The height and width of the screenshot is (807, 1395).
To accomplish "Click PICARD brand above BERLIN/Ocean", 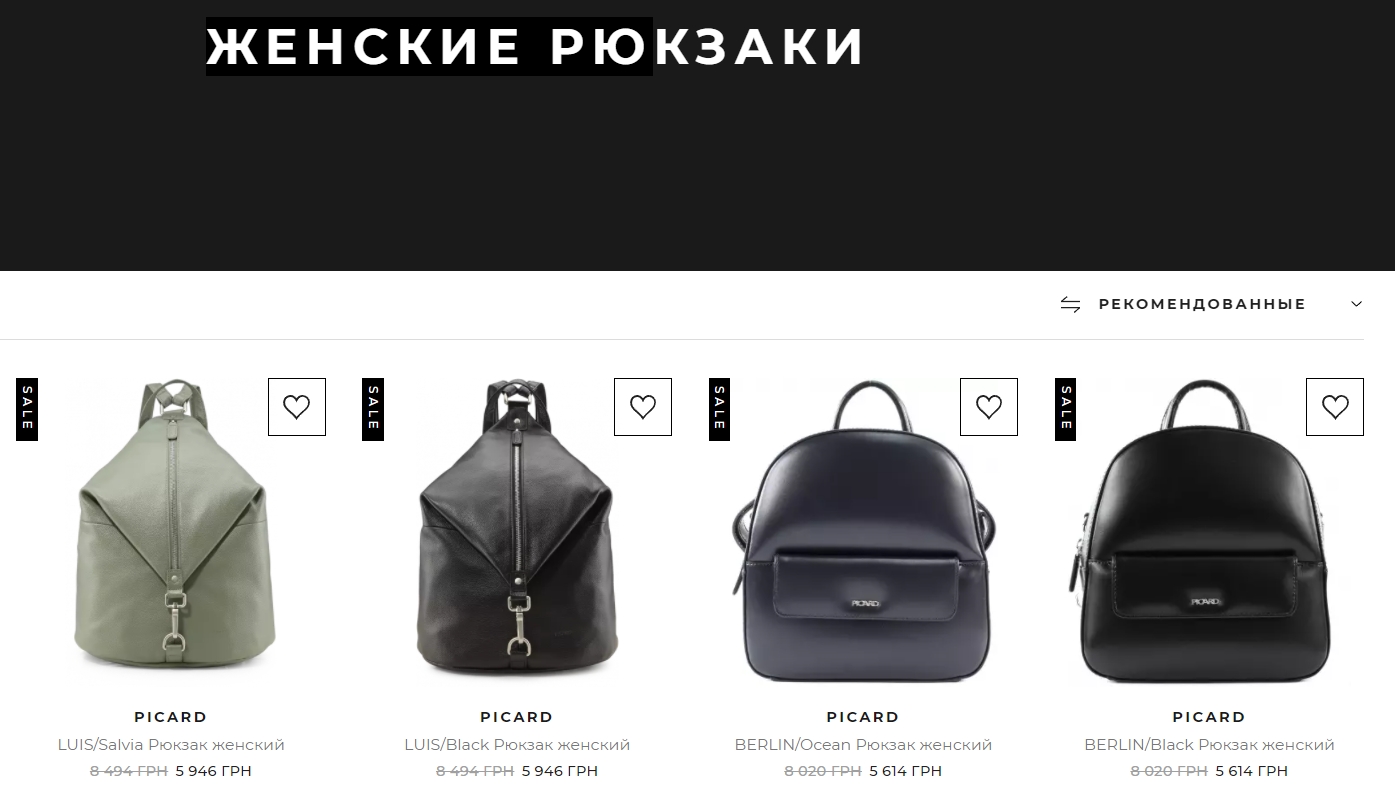I will pyautogui.click(x=863, y=717).
